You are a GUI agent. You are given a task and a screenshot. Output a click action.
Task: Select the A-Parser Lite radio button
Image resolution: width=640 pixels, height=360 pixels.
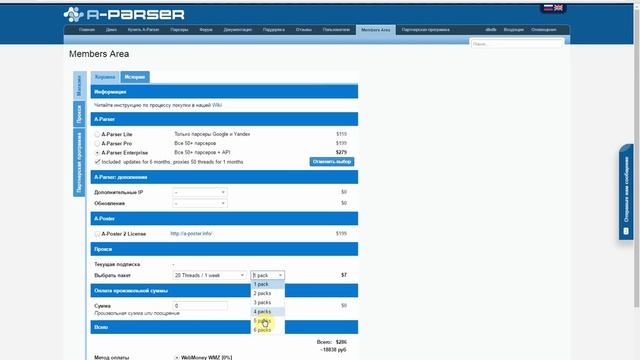point(97,134)
